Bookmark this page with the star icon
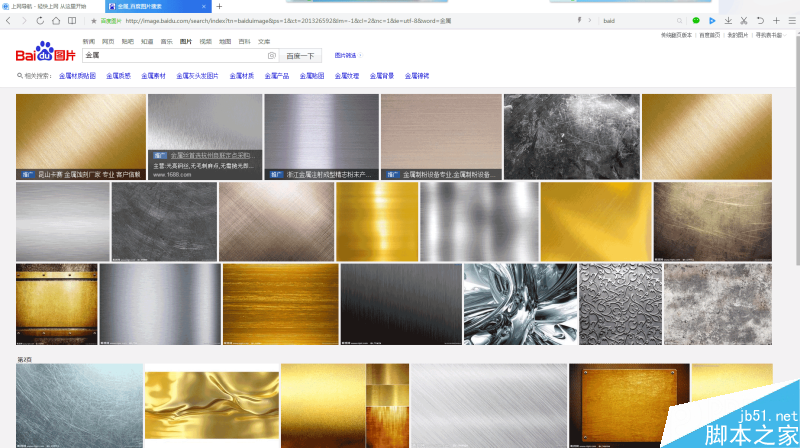This screenshot has width=800, height=448. click(x=93, y=21)
